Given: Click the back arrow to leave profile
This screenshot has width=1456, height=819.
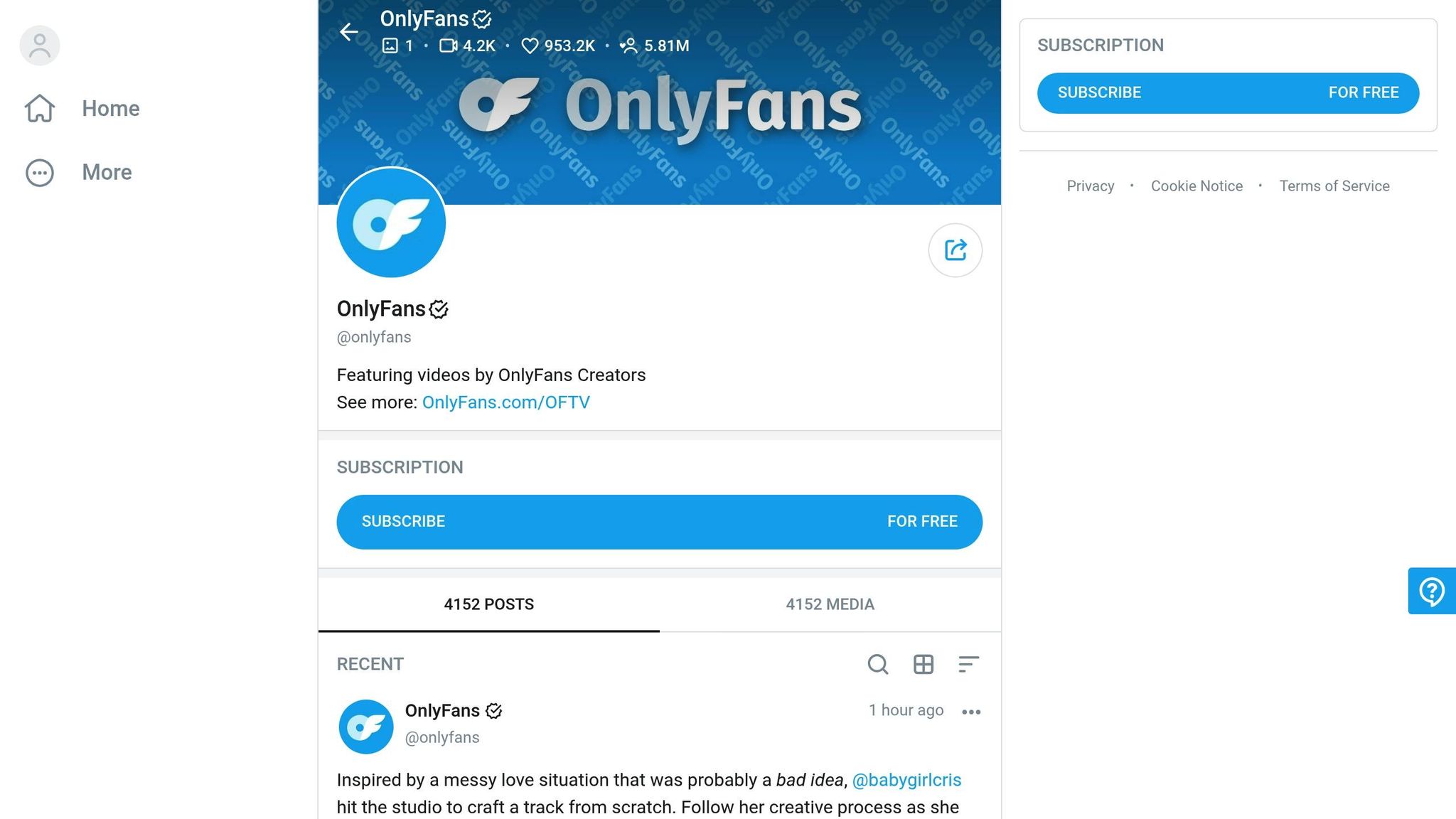Looking at the screenshot, I should (348, 32).
